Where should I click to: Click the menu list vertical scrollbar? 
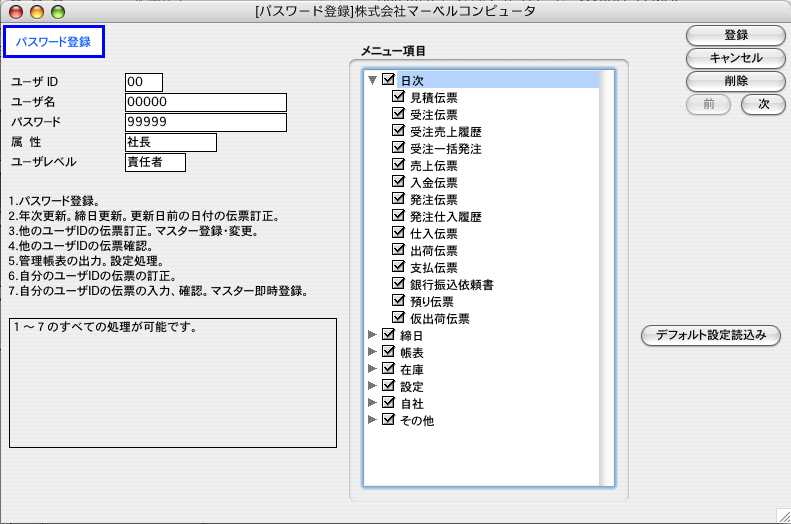(607, 278)
